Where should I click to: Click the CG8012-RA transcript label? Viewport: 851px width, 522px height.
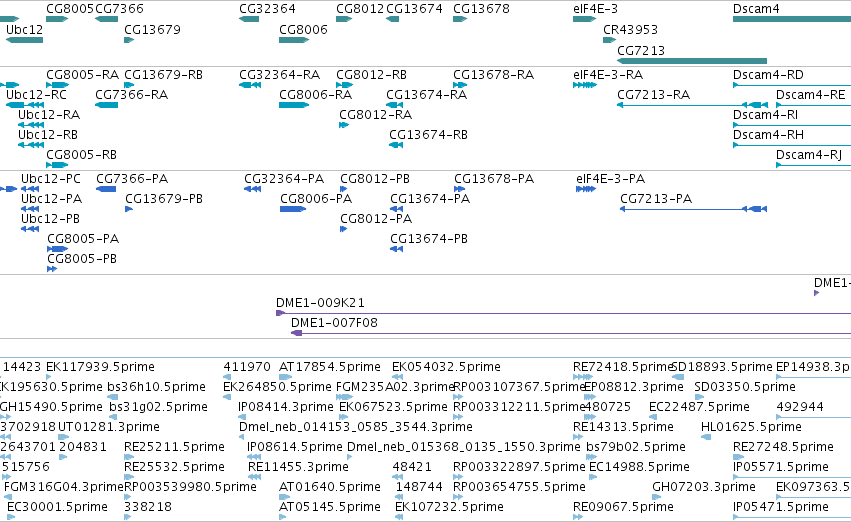(376, 114)
